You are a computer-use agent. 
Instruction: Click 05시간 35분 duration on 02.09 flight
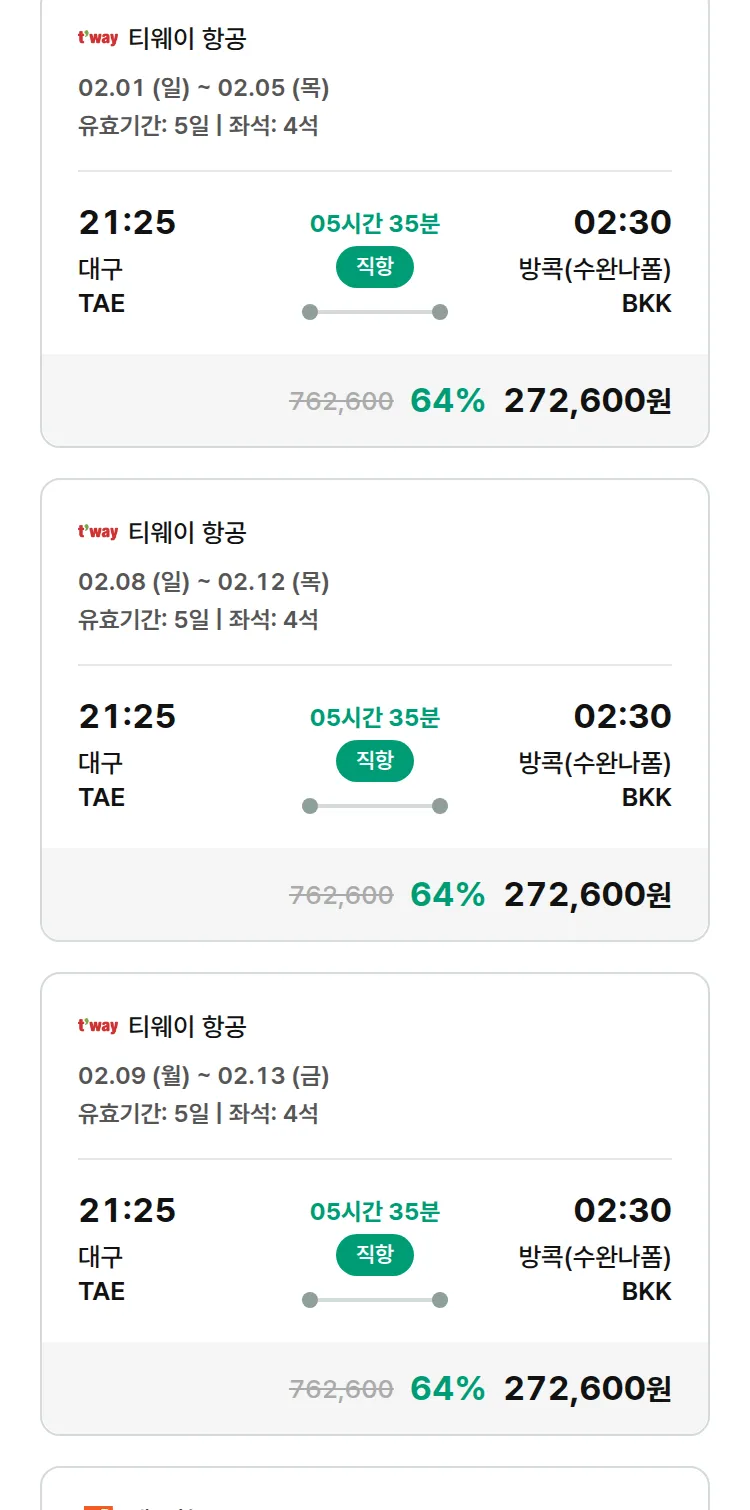375,1212
